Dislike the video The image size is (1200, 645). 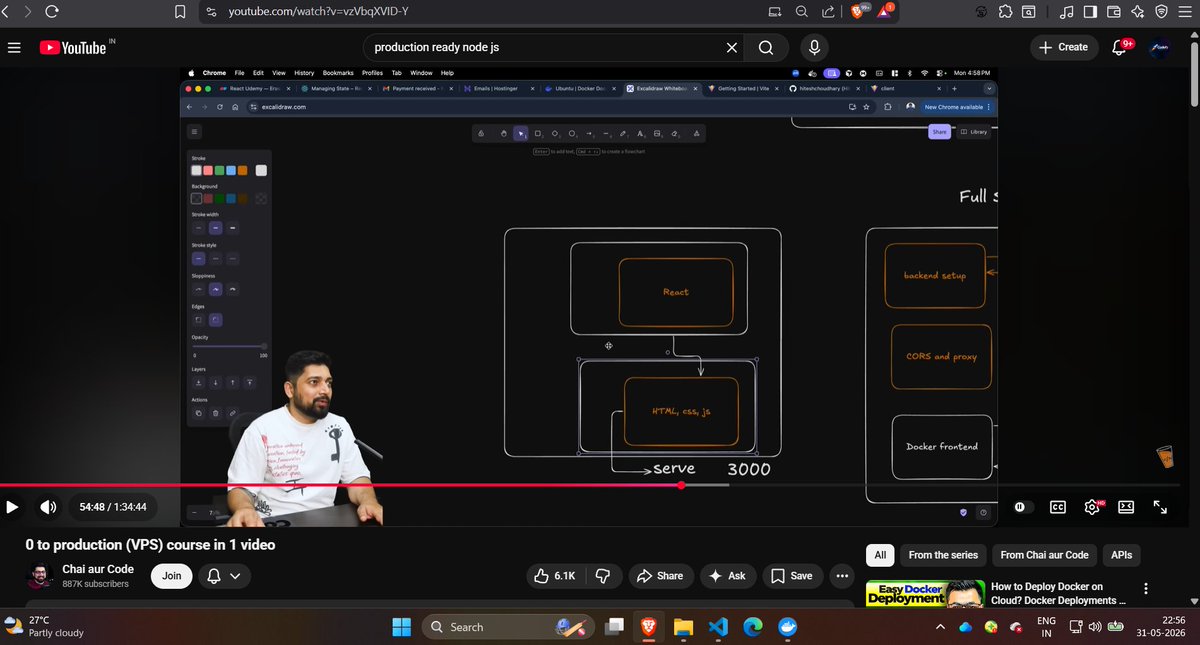click(602, 576)
